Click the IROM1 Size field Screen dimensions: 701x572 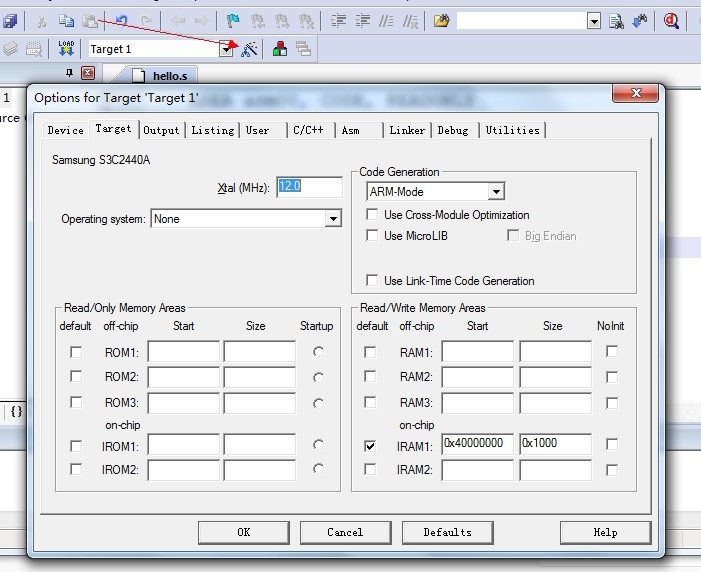pyautogui.click(x=259, y=445)
